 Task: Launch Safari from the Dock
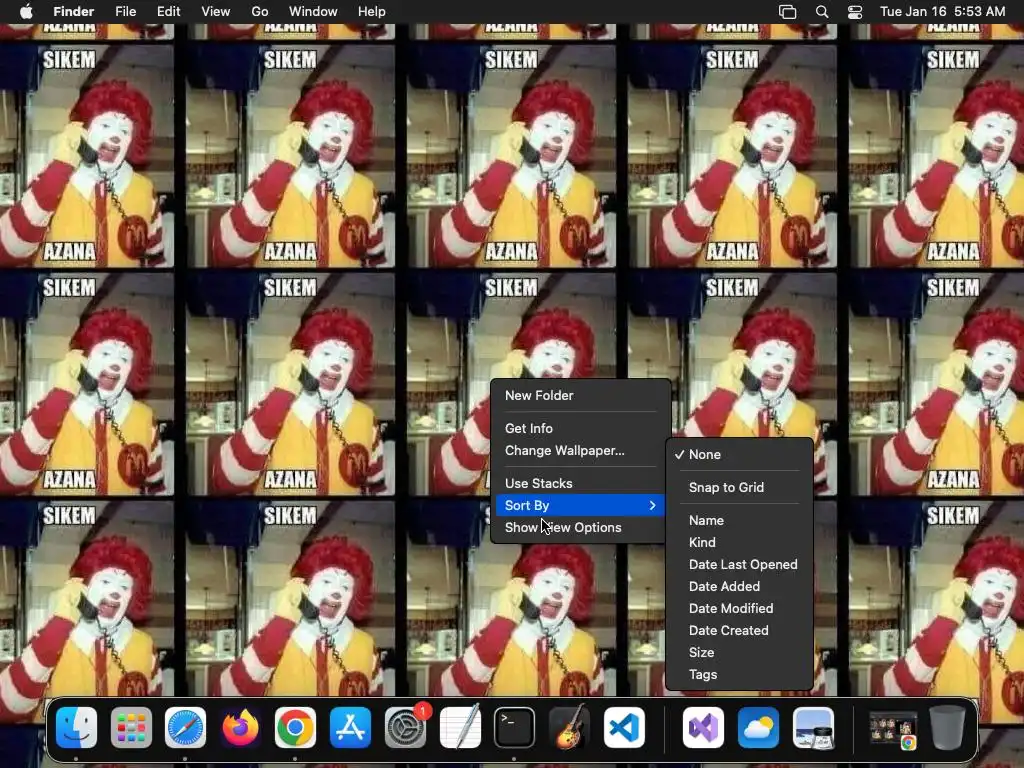[x=185, y=728]
